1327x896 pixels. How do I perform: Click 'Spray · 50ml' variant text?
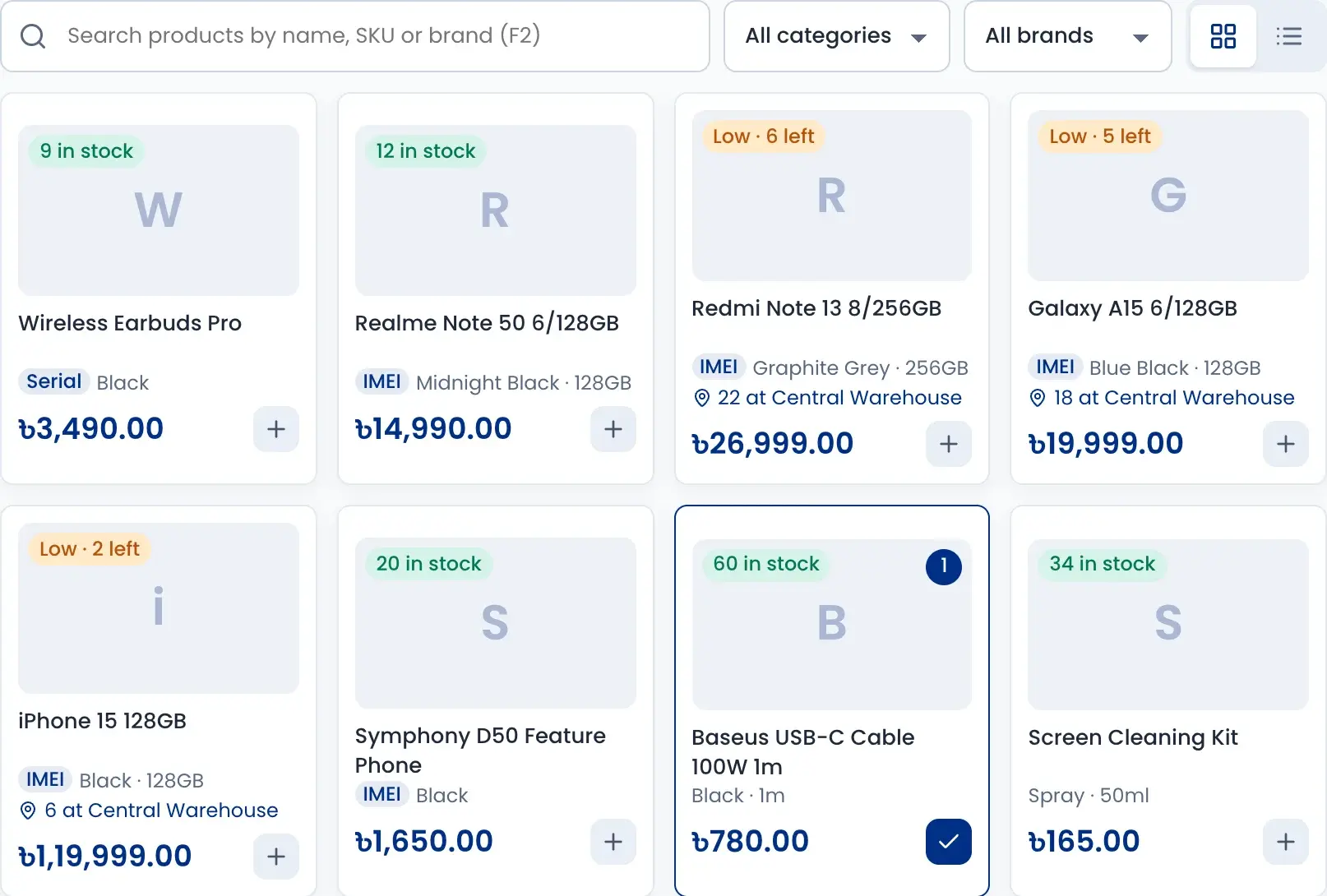pos(1089,796)
